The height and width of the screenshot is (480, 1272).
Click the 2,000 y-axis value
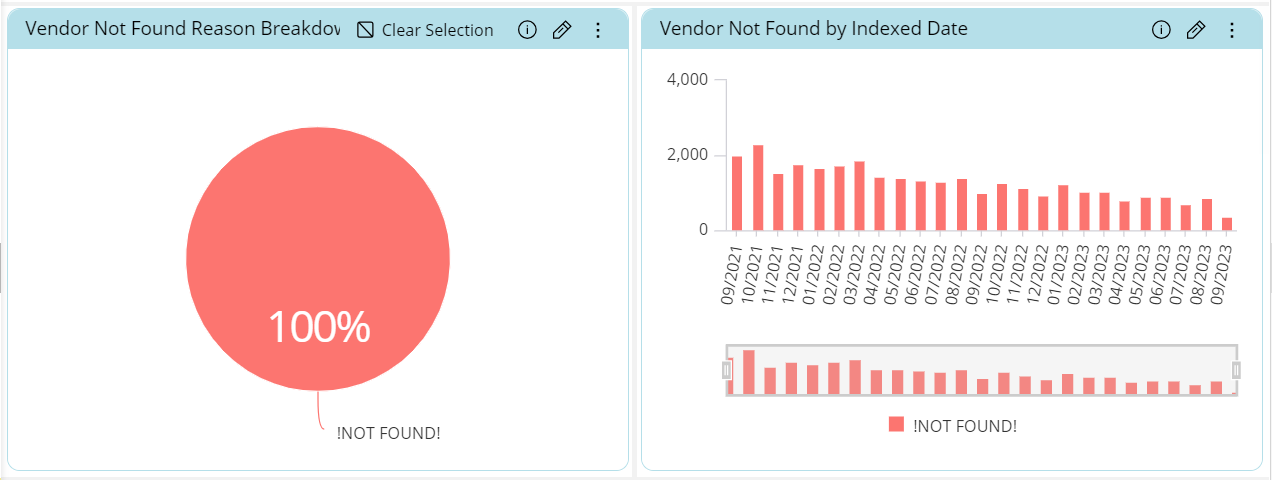pyautogui.click(x=687, y=155)
